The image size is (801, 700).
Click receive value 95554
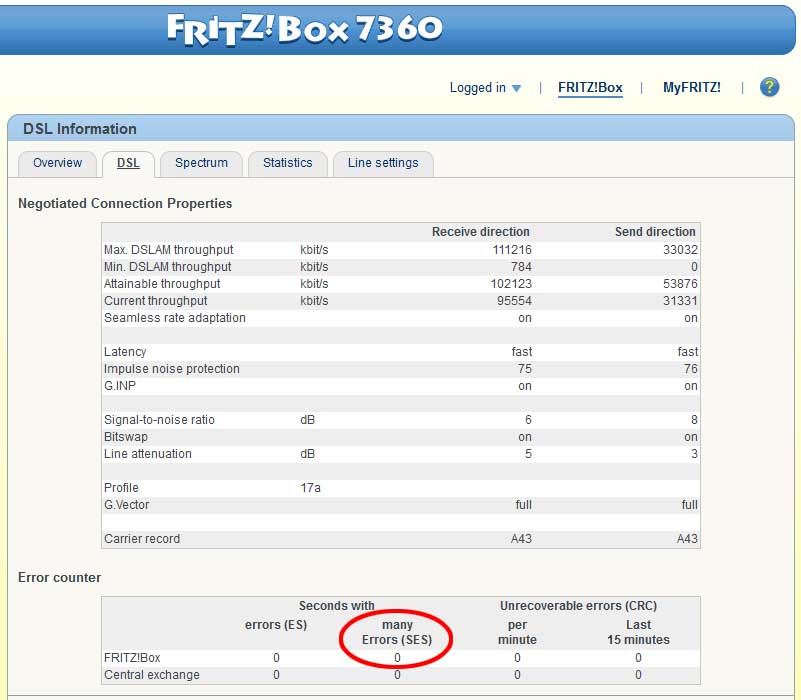point(514,301)
